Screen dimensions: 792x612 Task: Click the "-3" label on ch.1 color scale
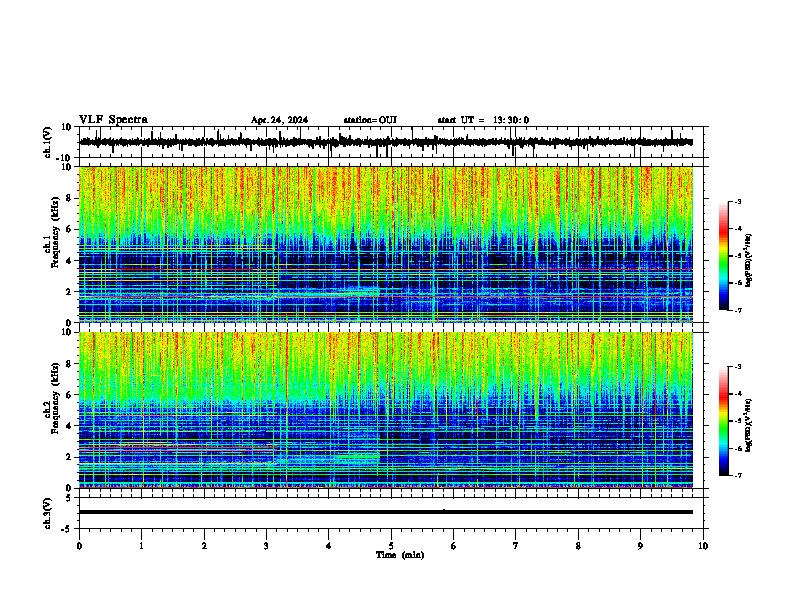[738, 201]
